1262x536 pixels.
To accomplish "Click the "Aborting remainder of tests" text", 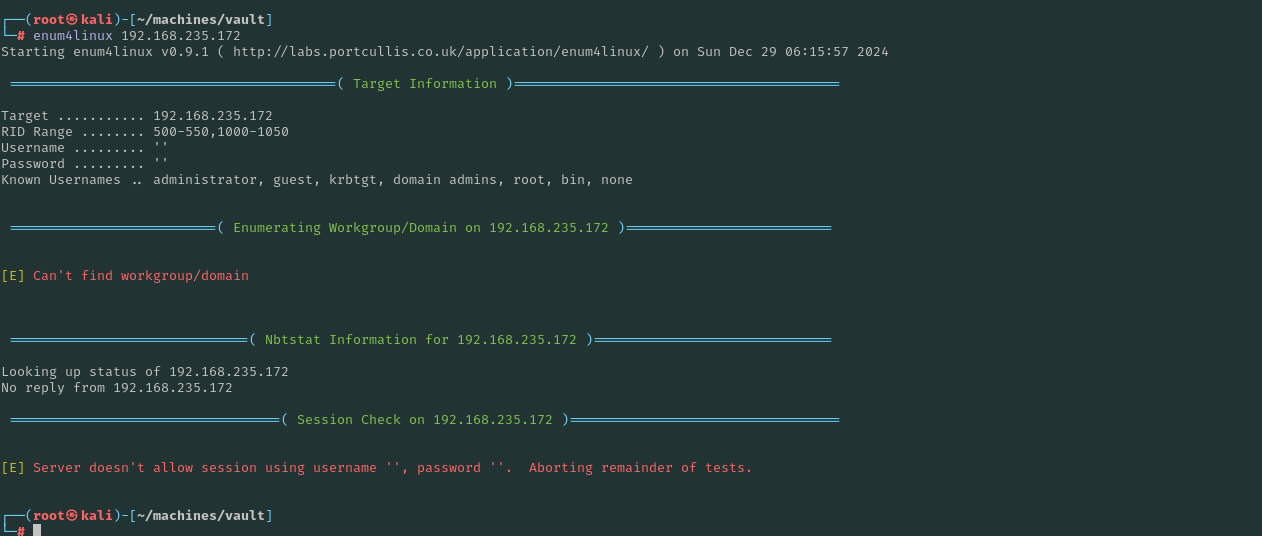I will [x=640, y=468].
